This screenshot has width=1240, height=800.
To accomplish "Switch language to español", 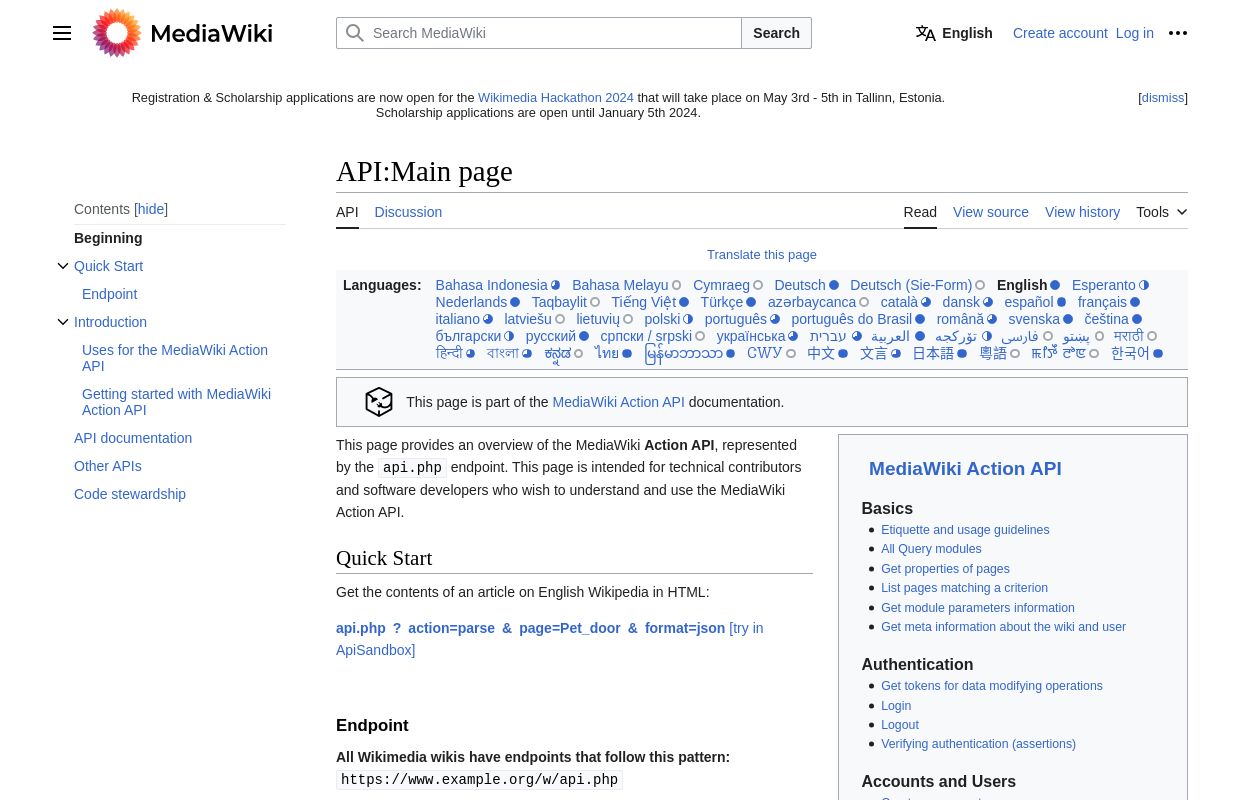I will pyautogui.click(x=1029, y=302).
